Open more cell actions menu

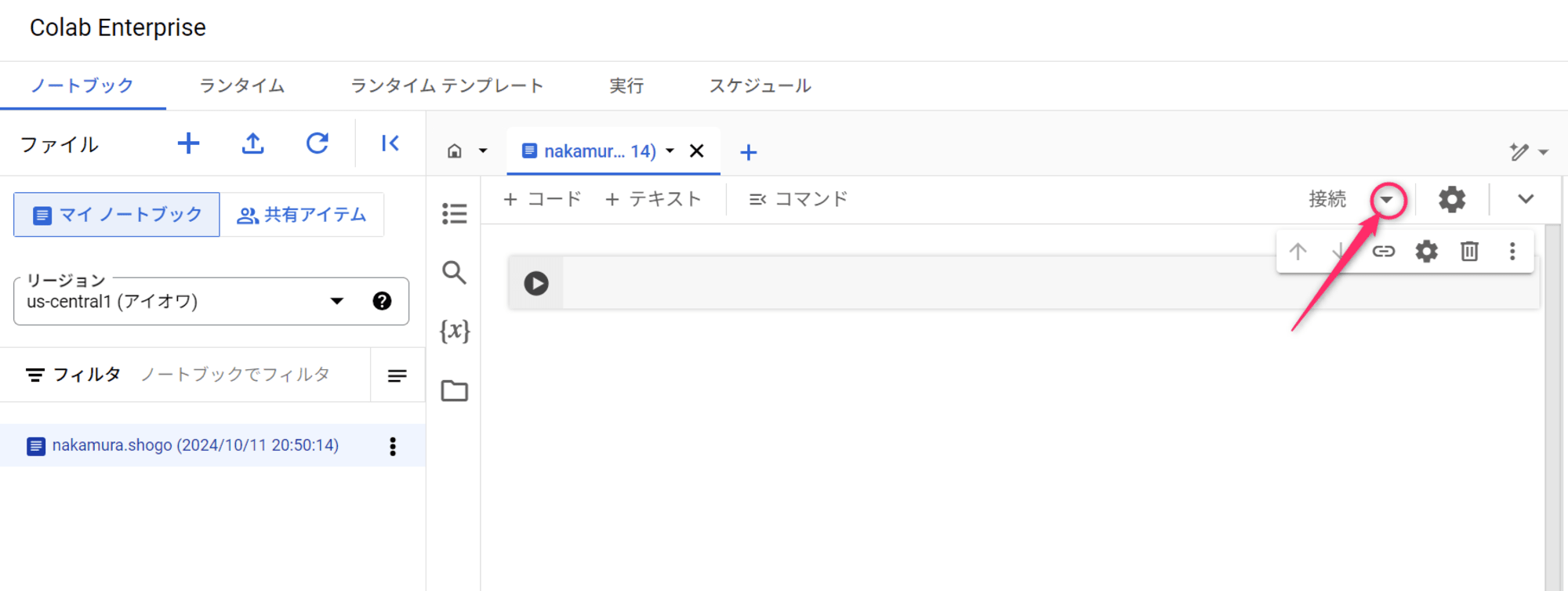[1512, 252]
